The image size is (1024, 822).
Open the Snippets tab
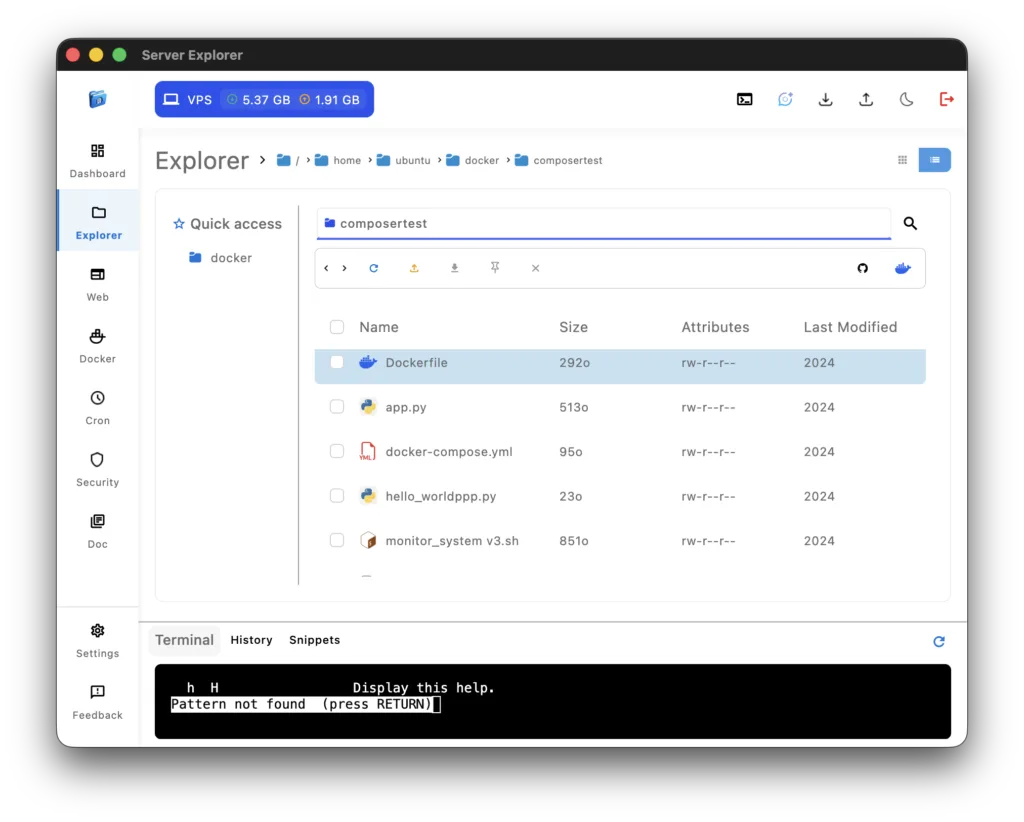314,640
